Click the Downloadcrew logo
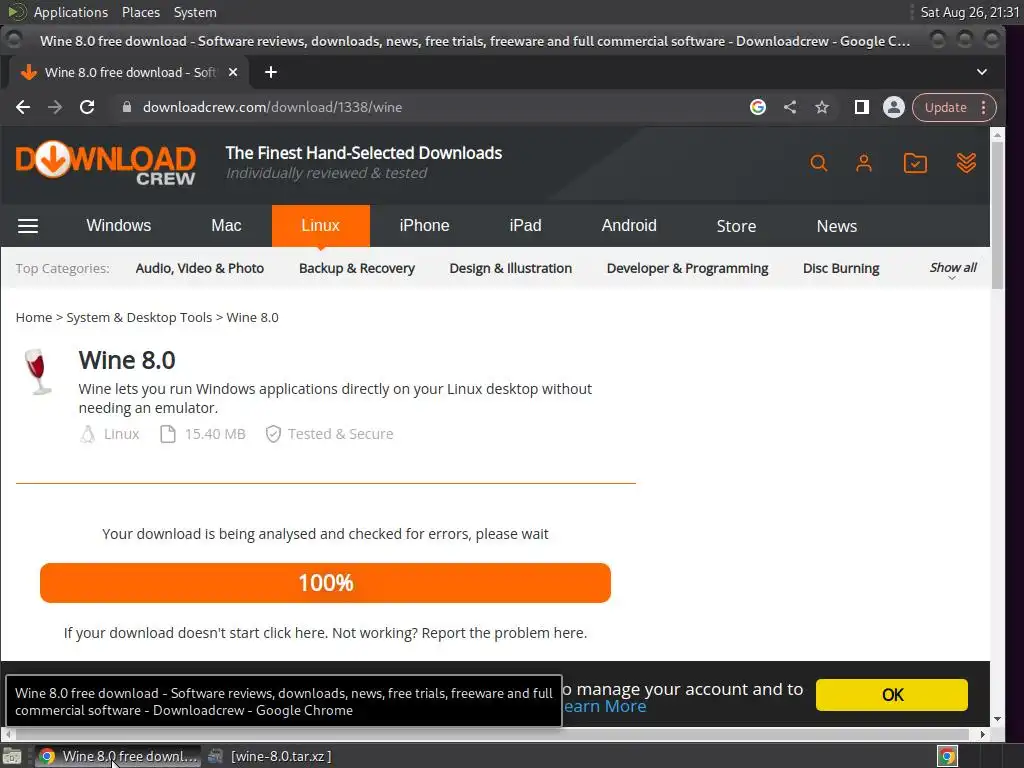Viewport: 1024px width, 768px height. pyautogui.click(x=105, y=163)
